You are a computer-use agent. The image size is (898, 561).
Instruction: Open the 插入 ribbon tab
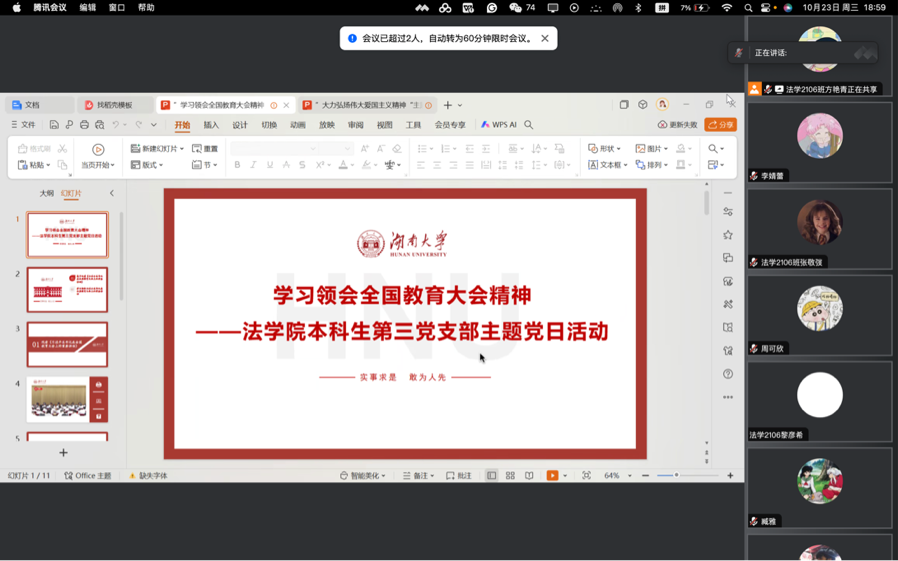211,125
